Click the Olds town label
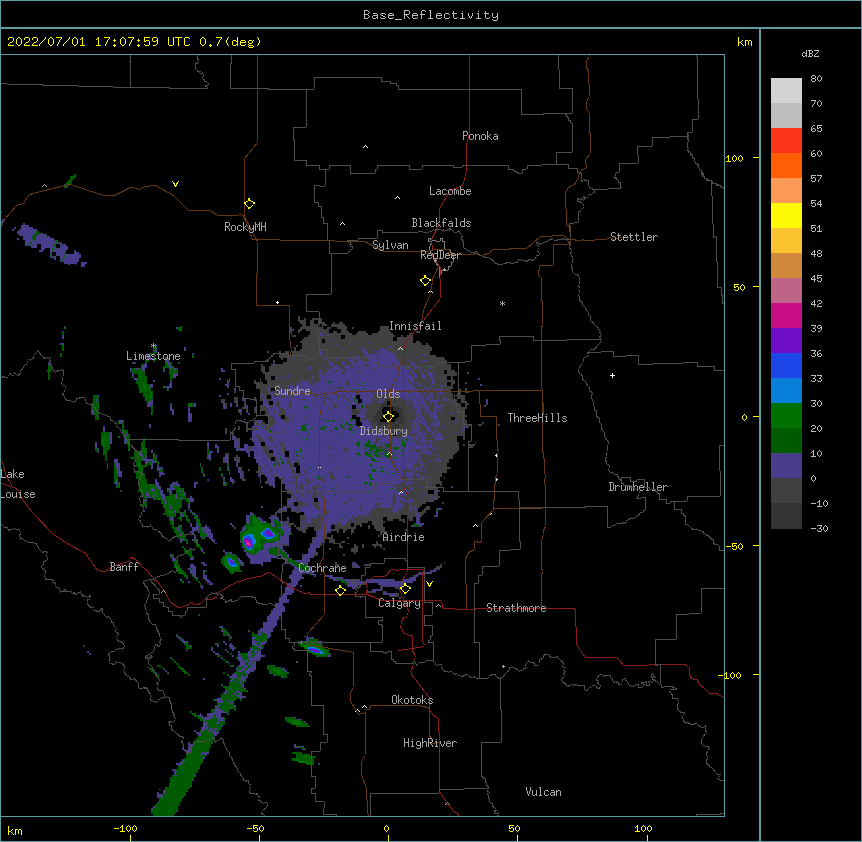 tap(388, 394)
